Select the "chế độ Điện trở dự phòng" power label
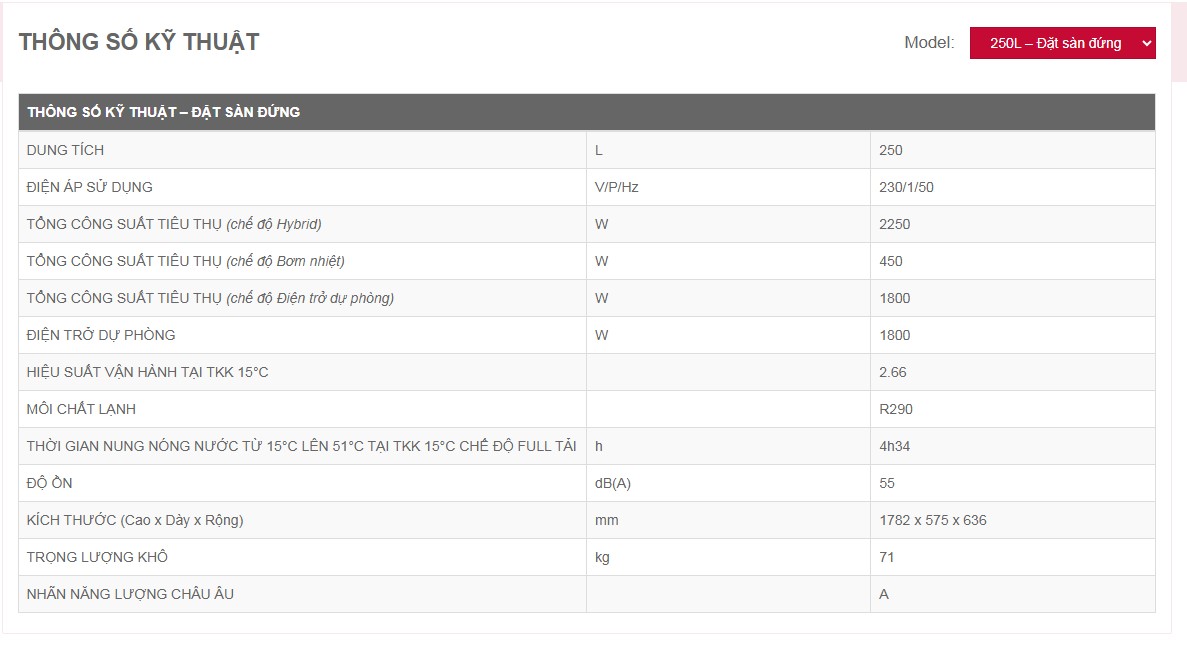 [x=210, y=298]
